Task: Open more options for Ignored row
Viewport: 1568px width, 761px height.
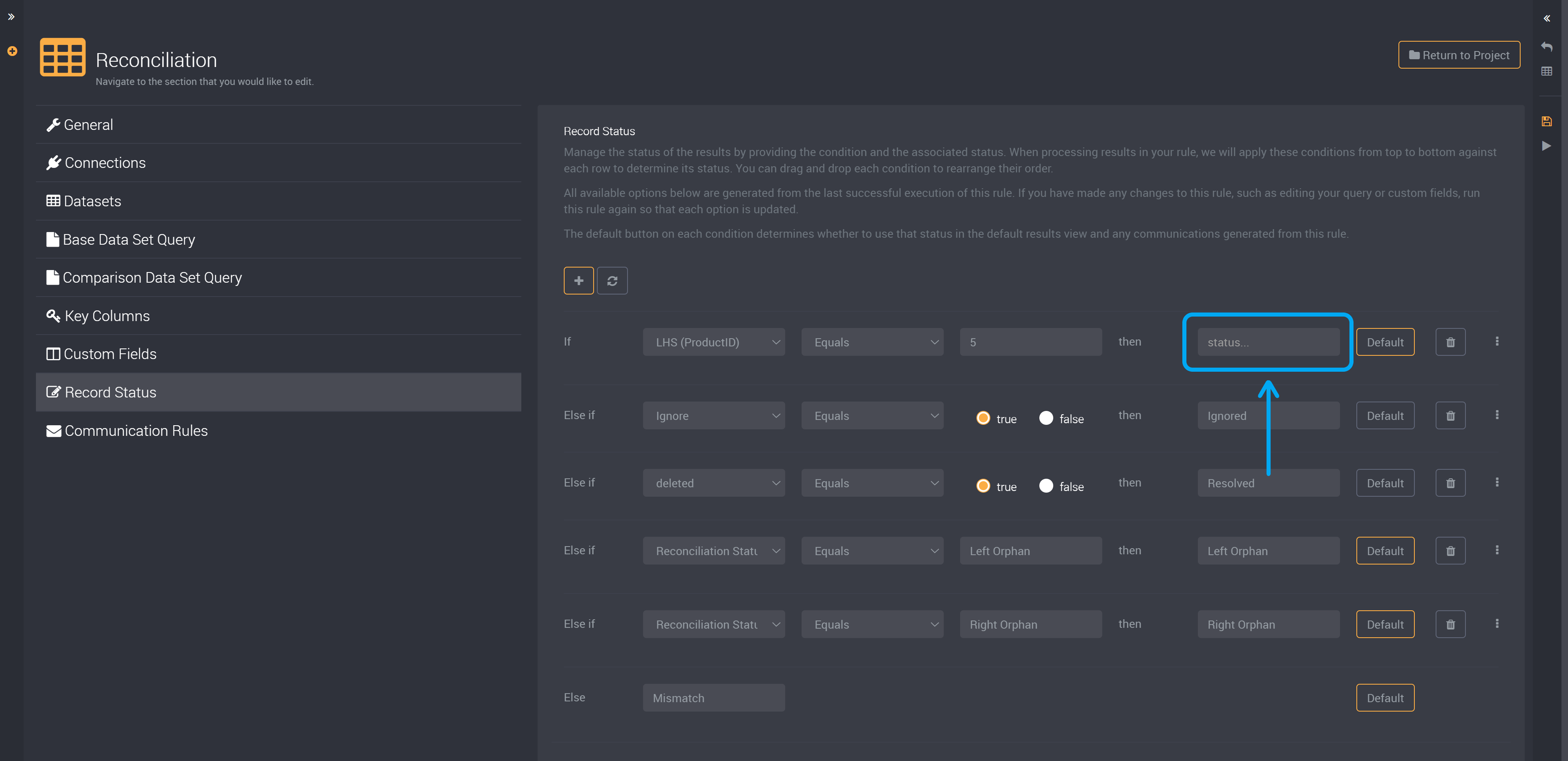Action: [1497, 415]
